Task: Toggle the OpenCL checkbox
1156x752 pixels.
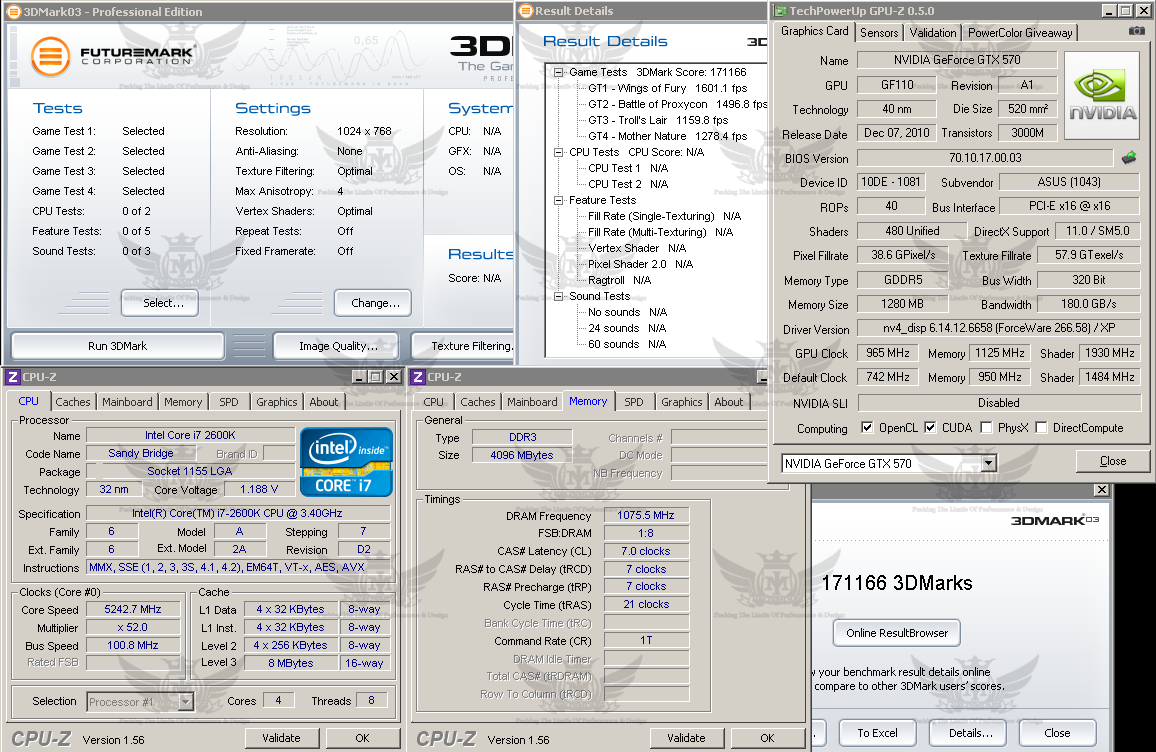Action: (x=867, y=428)
